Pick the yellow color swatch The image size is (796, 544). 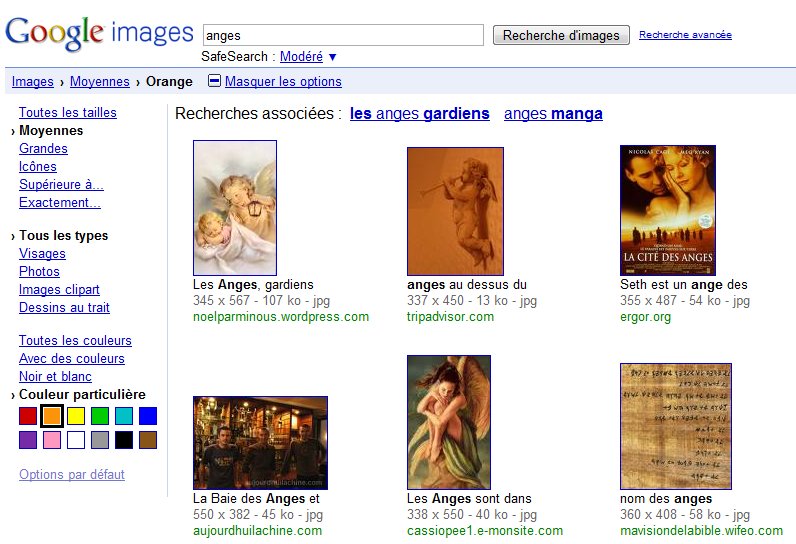(x=76, y=416)
